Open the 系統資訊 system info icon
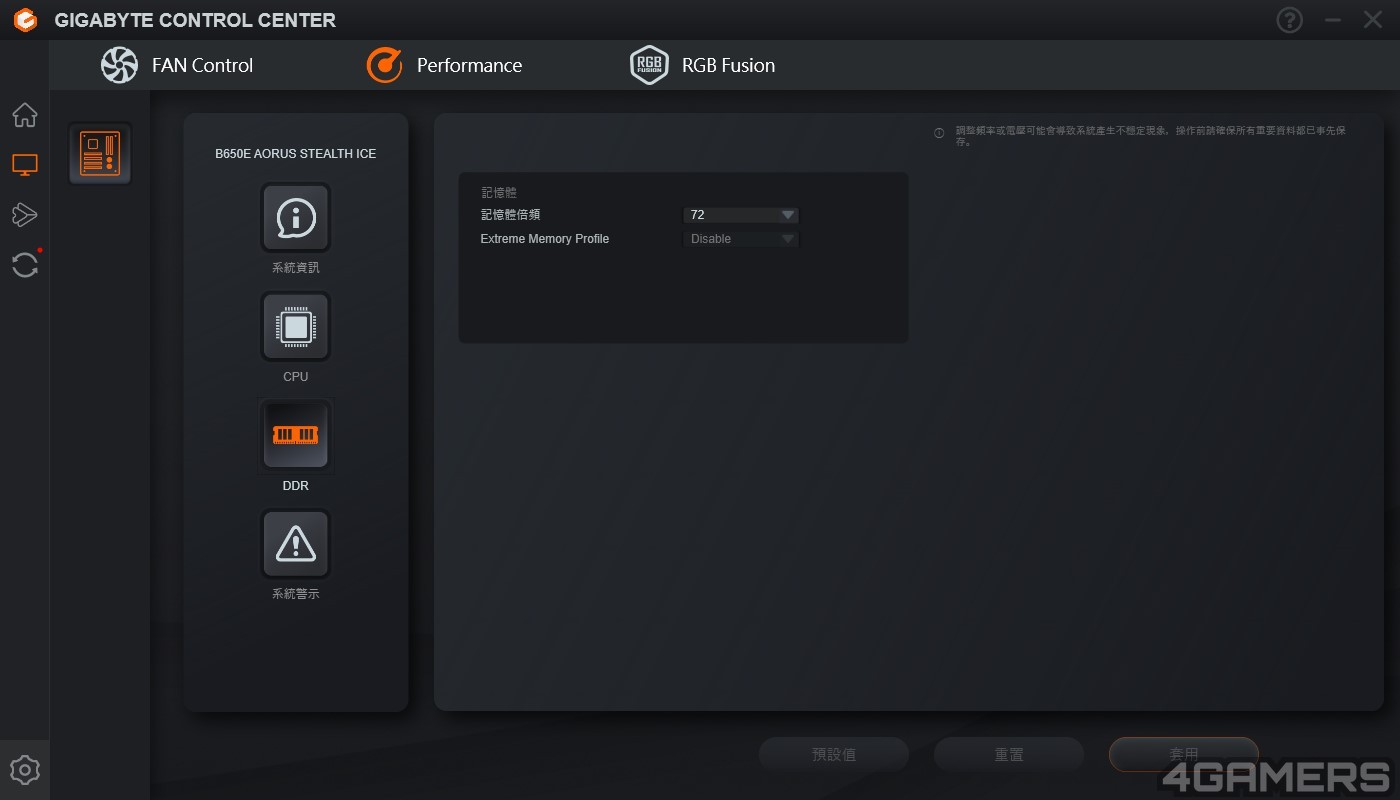The height and width of the screenshot is (800, 1400). pos(296,217)
